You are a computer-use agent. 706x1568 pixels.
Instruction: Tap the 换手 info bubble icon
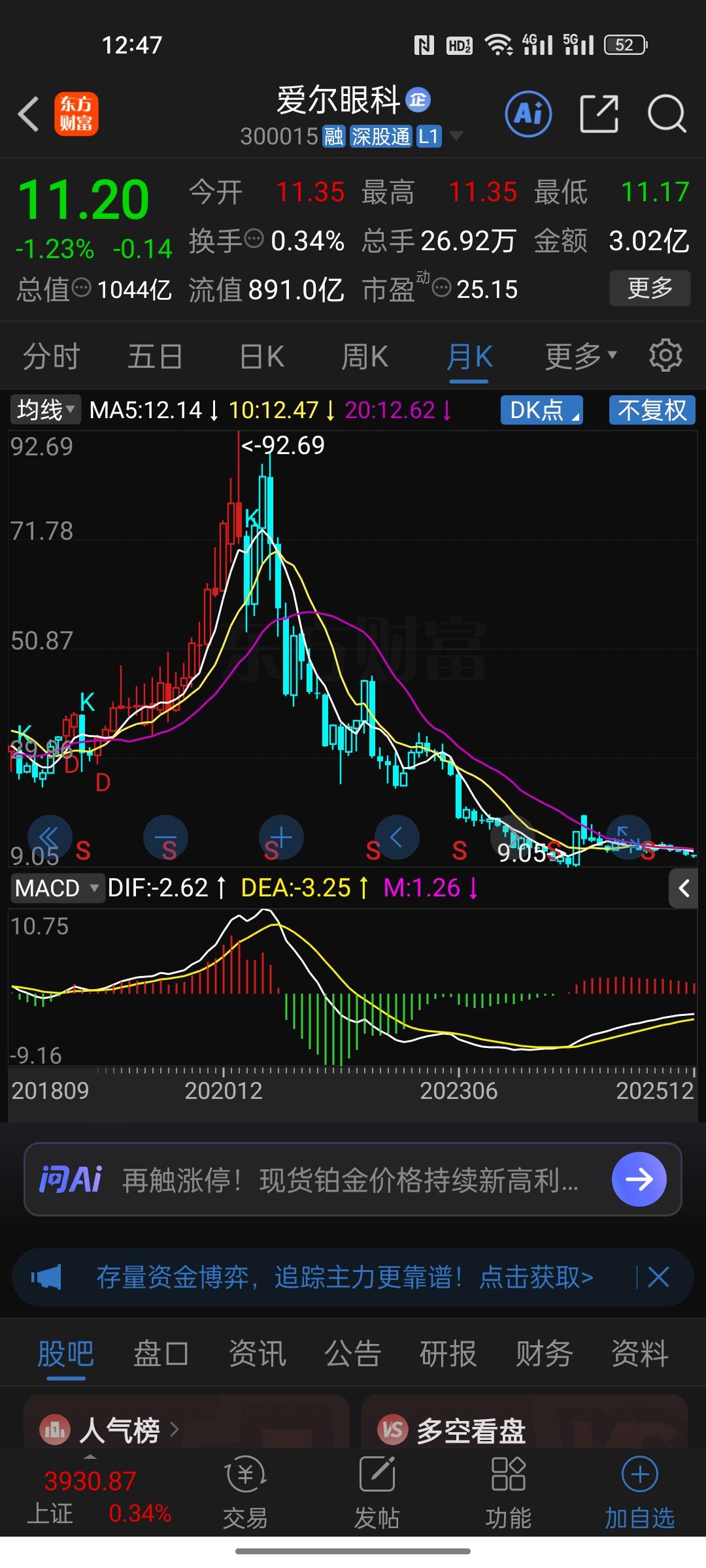pyautogui.click(x=254, y=239)
